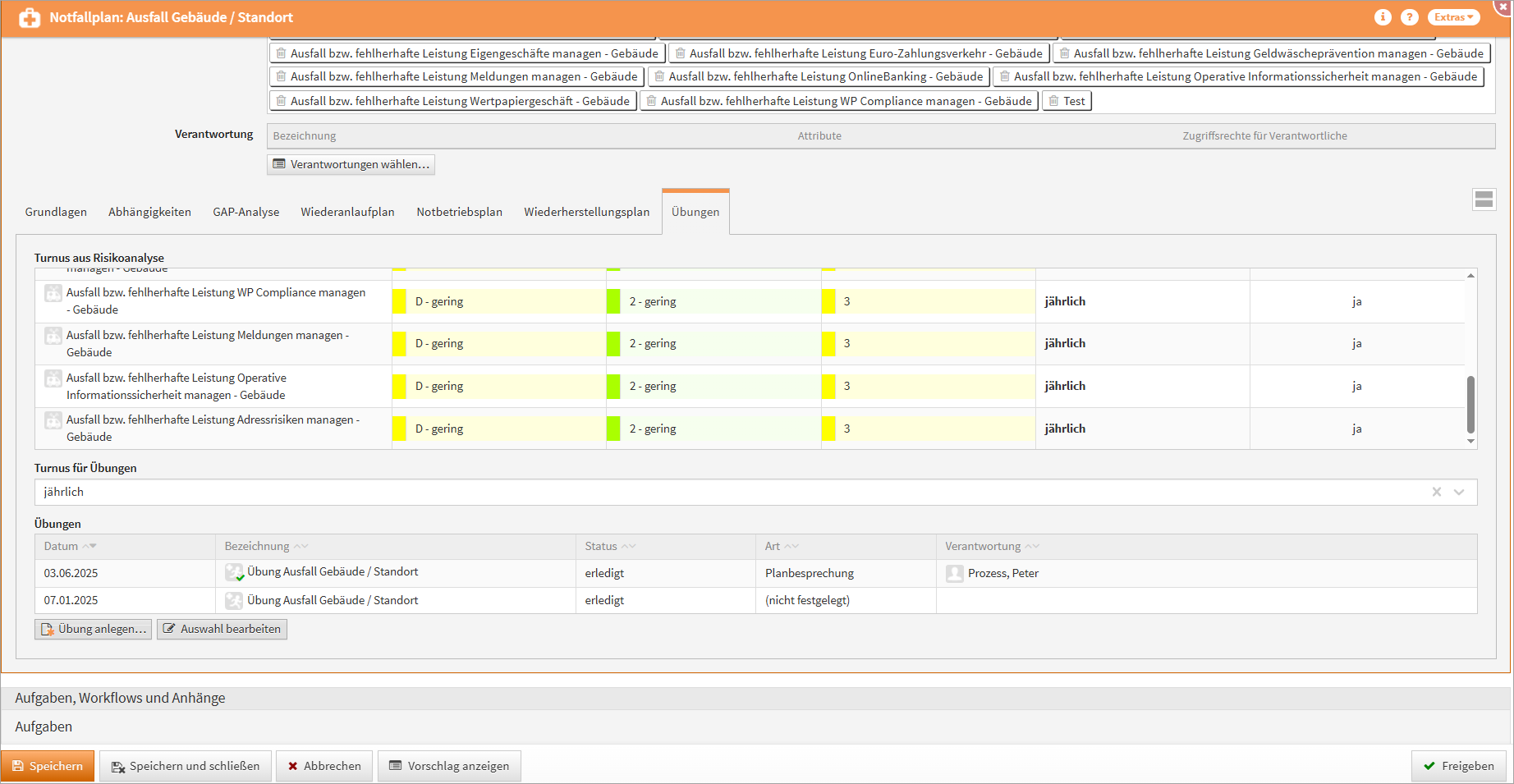The image size is (1514, 784).
Task: Click the info icon in header
Action: click(1383, 17)
